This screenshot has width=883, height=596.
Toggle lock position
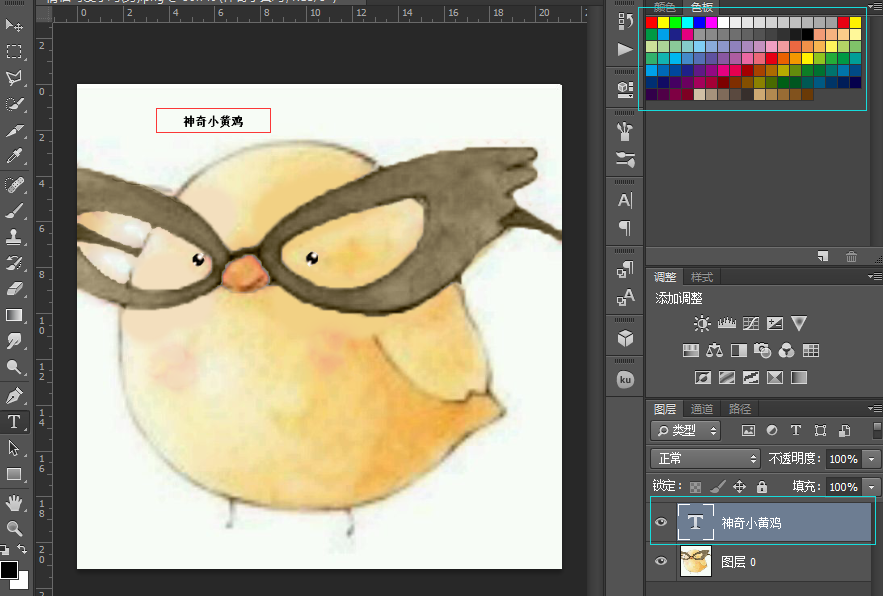pyautogui.click(x=739, y=487)
